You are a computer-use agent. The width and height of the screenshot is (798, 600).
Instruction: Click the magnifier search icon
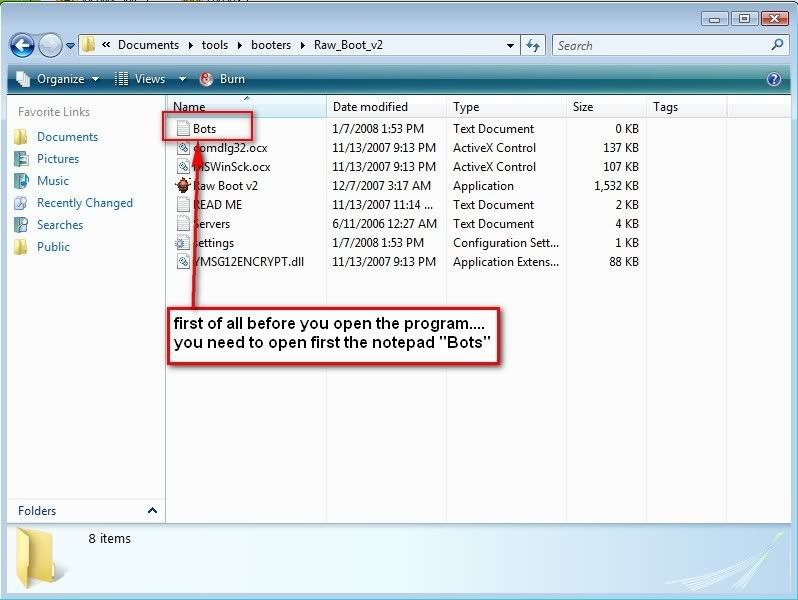(777, 45)
